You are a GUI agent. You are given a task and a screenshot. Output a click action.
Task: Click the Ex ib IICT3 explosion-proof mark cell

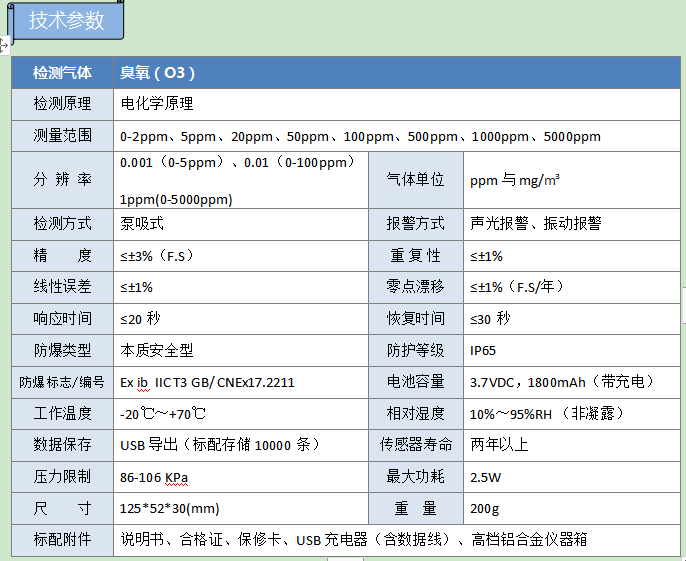pos(207,382)
